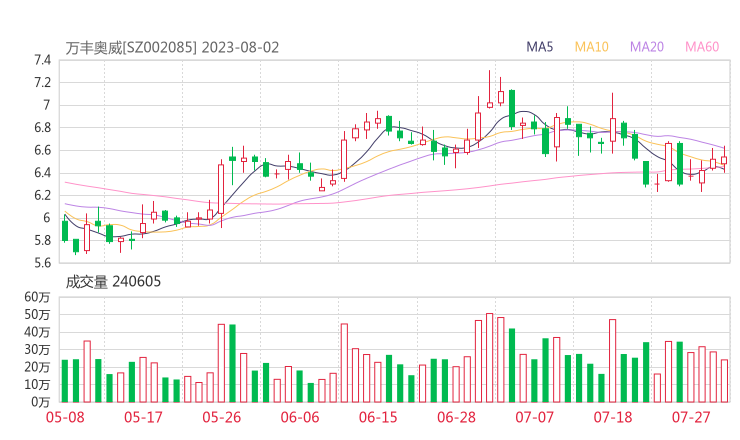Click the 7.4 price axis label

(42, 60)
